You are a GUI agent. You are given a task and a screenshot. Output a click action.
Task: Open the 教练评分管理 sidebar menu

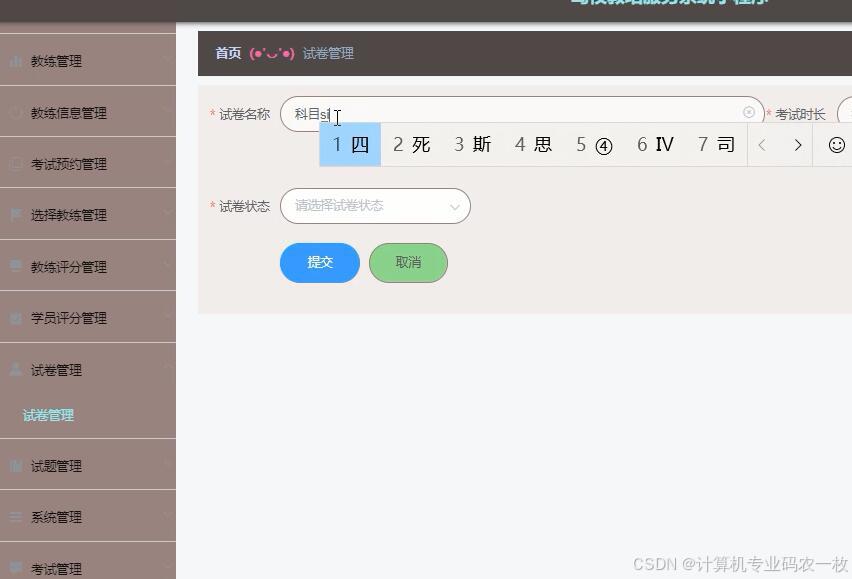coord(87,266)
